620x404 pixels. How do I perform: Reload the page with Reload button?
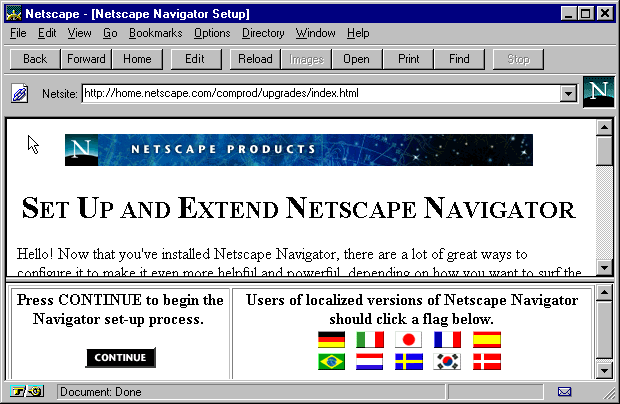coord(255,59)
